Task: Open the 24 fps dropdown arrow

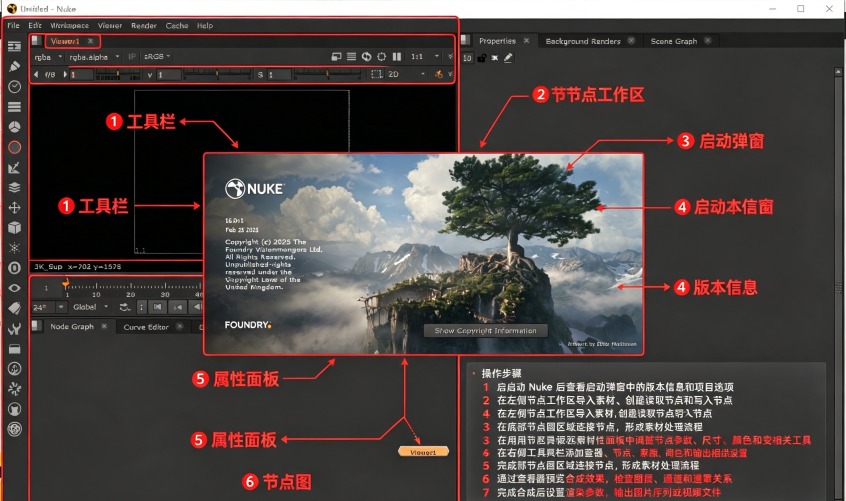Action: click(62, 307)
